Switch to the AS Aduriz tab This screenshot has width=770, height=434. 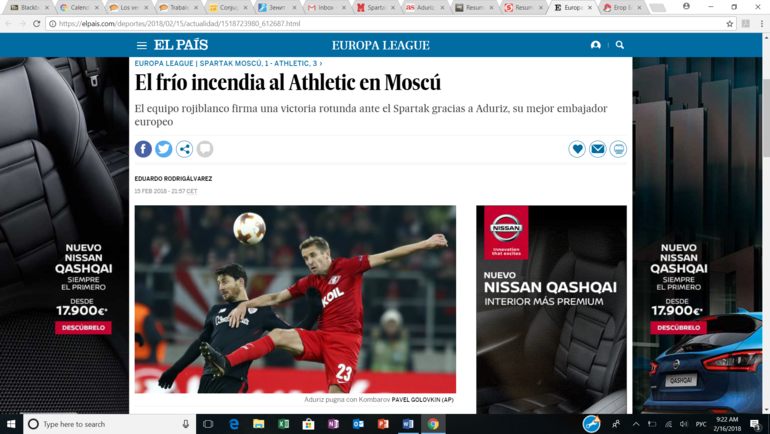click(424, 7)
